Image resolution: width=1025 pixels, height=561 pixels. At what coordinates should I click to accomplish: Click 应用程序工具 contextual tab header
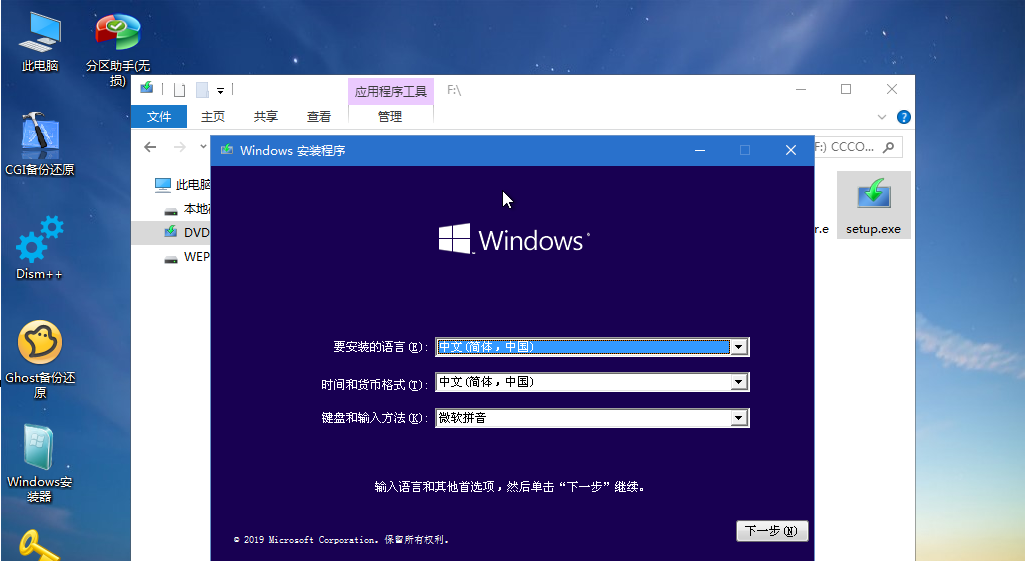[390, 92]
